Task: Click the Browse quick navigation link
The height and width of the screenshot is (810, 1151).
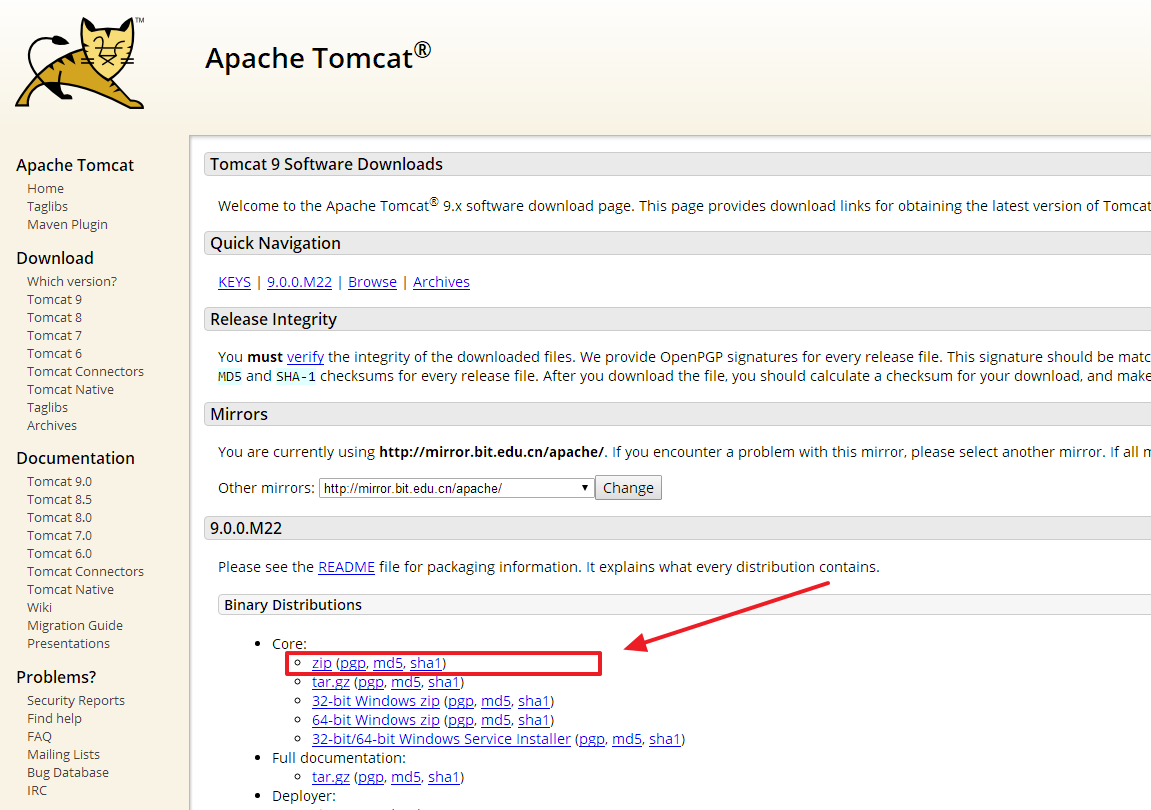Action: coord(372,282)
